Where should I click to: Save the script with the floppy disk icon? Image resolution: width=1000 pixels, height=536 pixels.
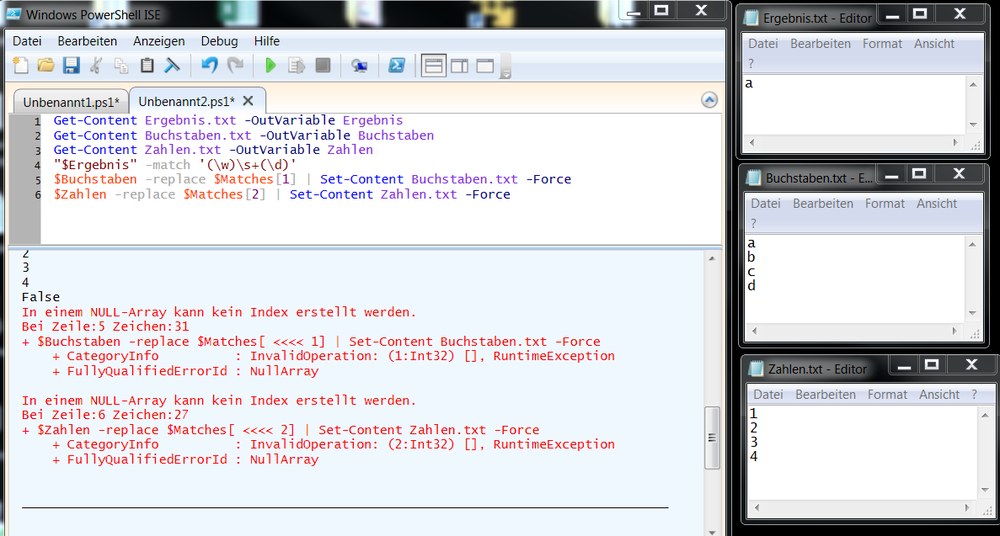point(71,66)
